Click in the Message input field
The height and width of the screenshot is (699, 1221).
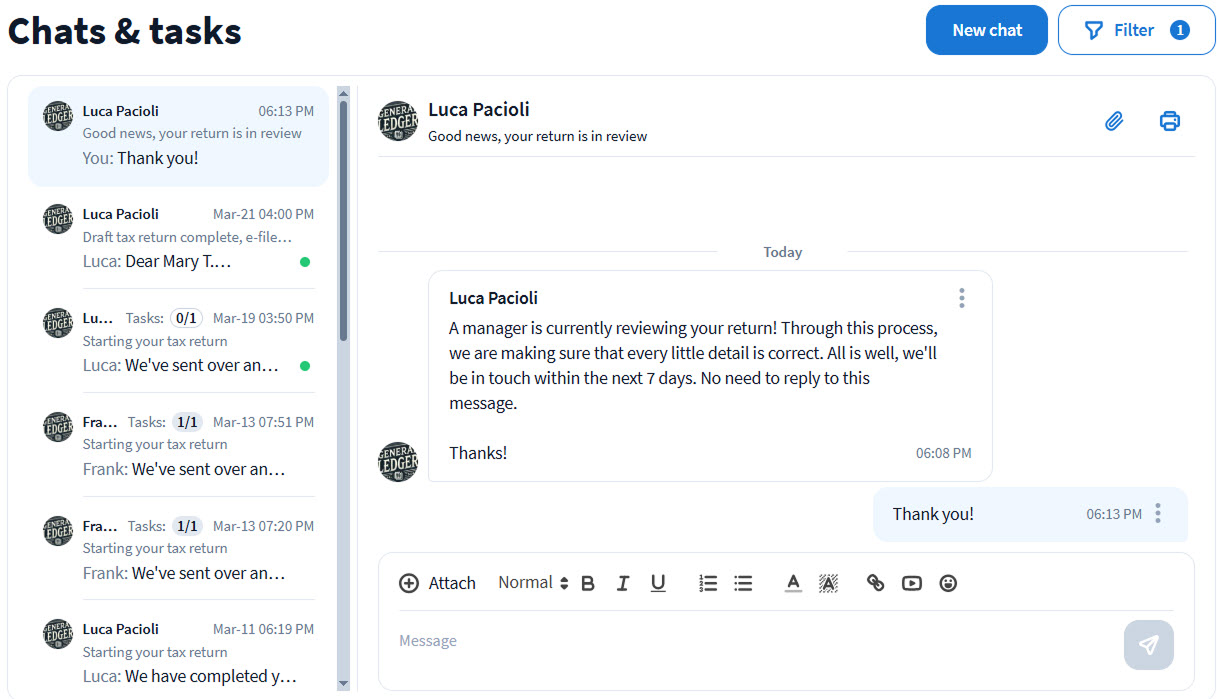point(750,641)
